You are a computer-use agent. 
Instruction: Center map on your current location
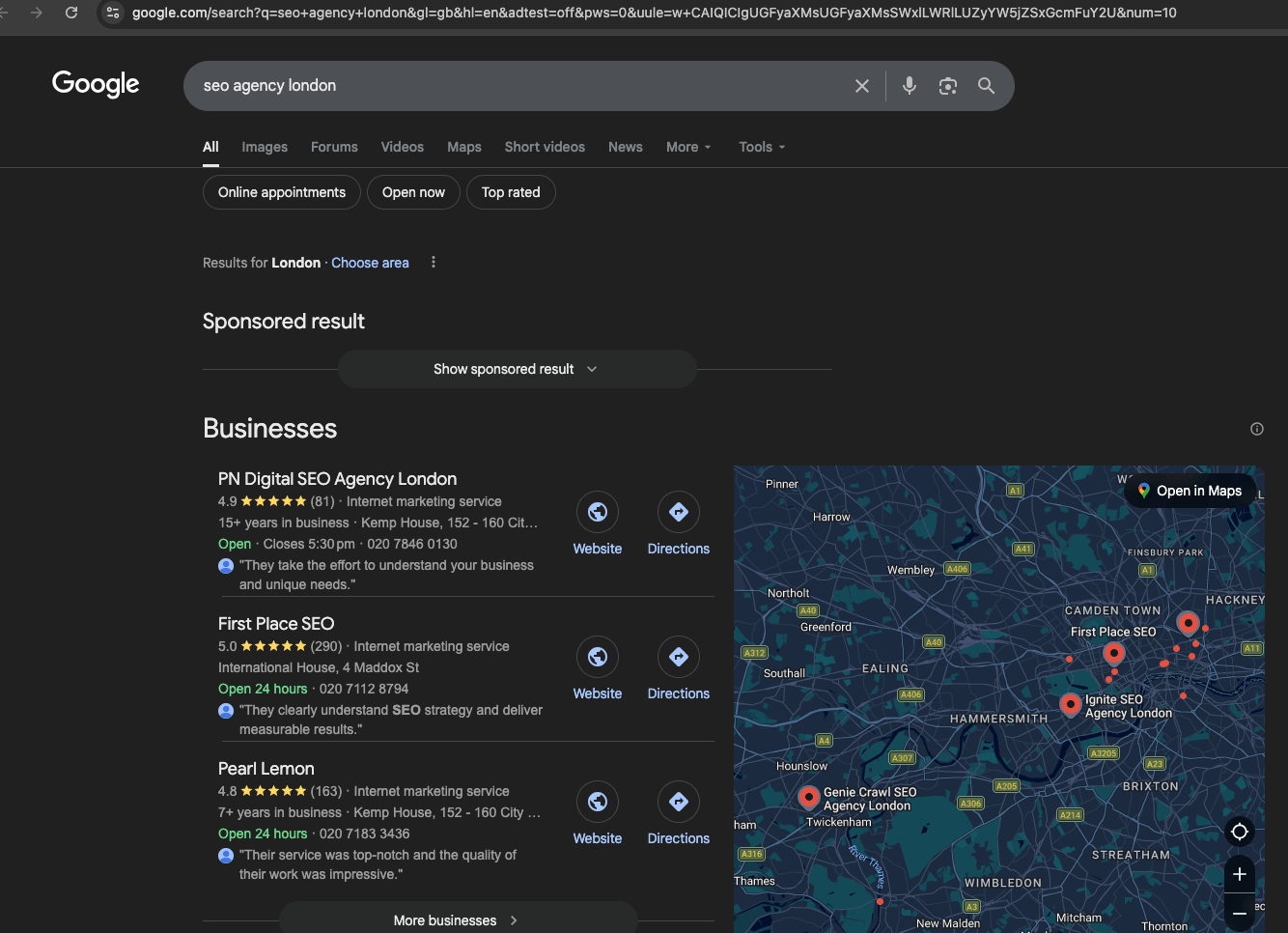click(1240, 832)
